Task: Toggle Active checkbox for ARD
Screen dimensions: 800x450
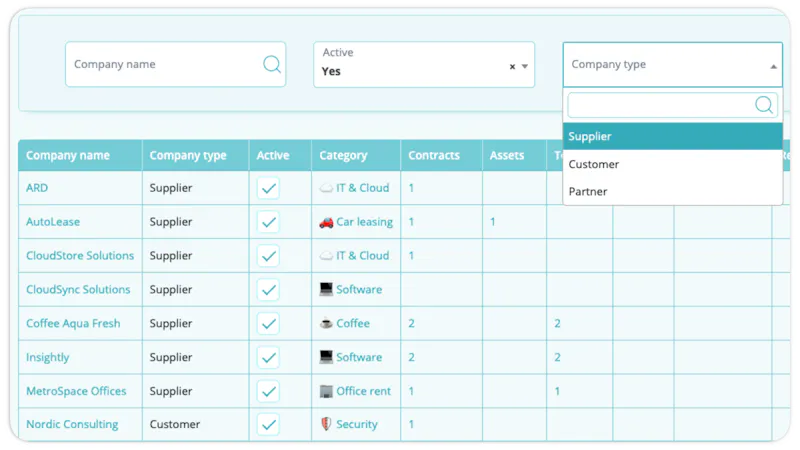Action: tap(268, 188)
